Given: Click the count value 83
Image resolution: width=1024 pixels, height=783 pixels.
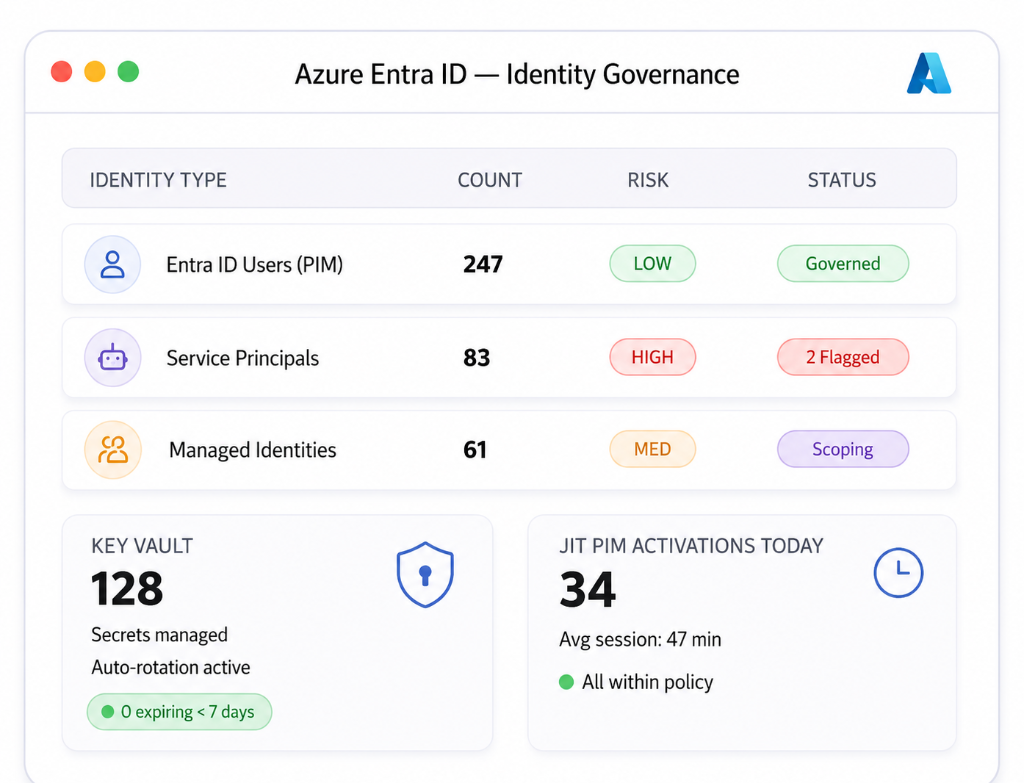Looking at the screenshot, I should 477,357.
